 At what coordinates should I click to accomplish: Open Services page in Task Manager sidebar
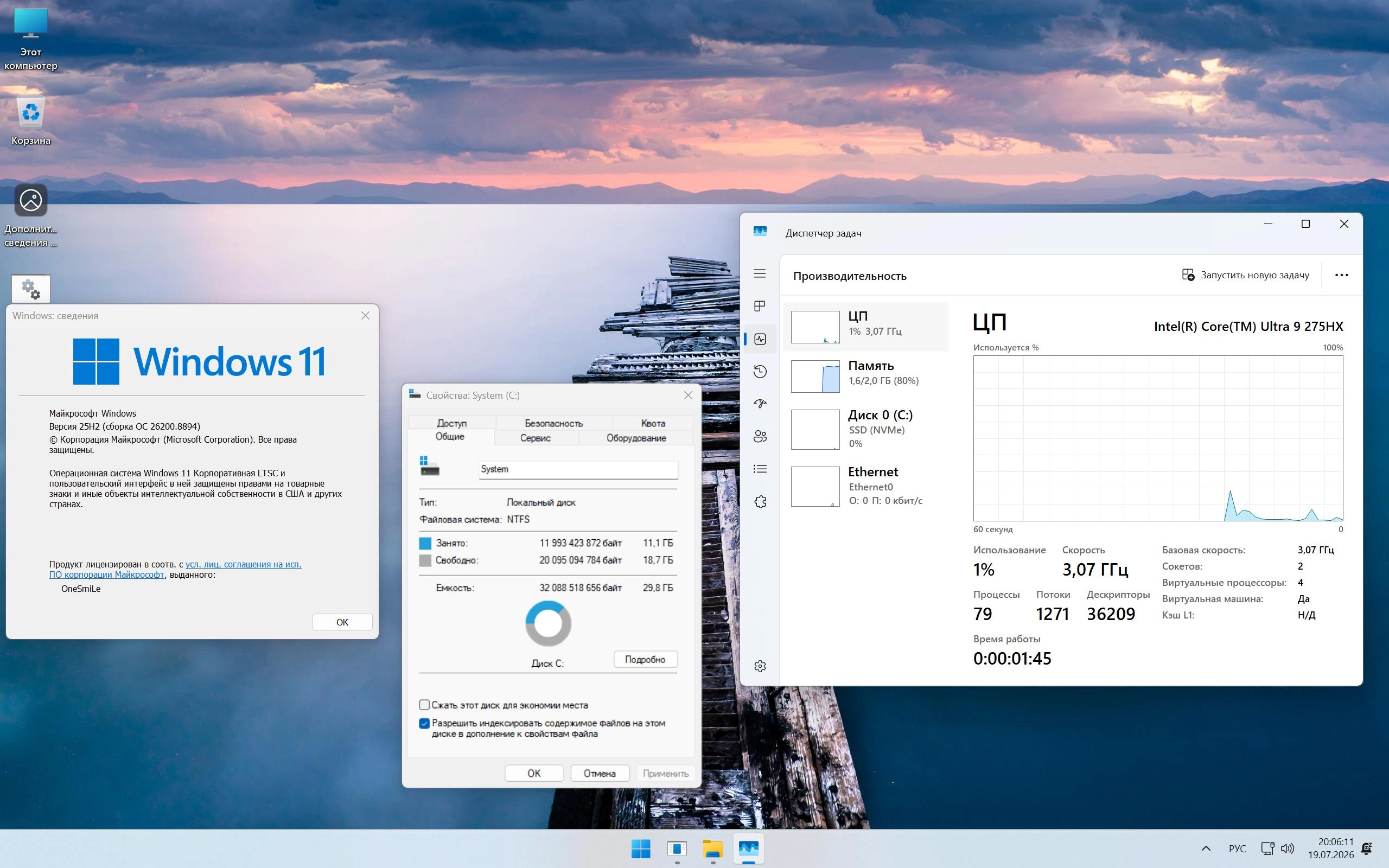coord(760,502)
